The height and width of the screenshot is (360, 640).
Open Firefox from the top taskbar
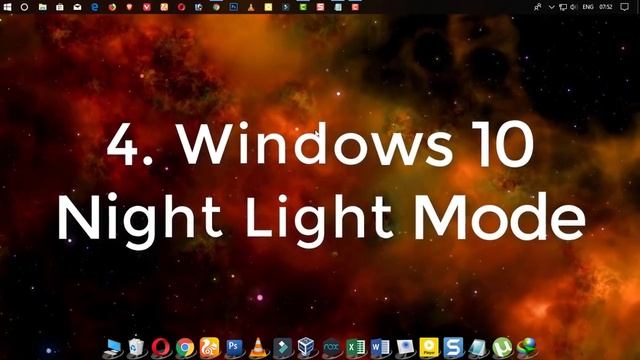(x=112, y=7)
